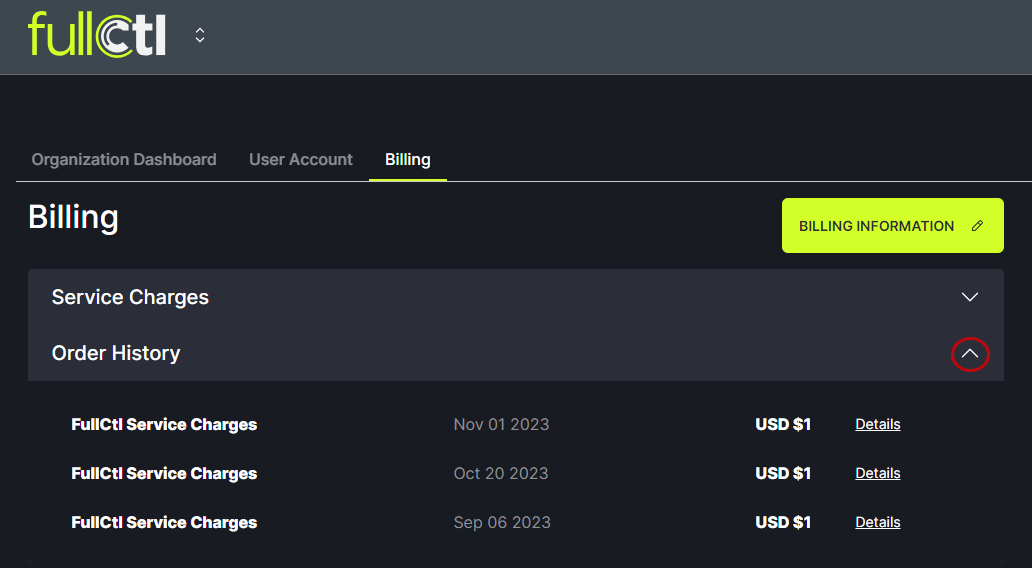View Details of the Oct 20 2023 order
1032x568 pixels.
point(878,473)
